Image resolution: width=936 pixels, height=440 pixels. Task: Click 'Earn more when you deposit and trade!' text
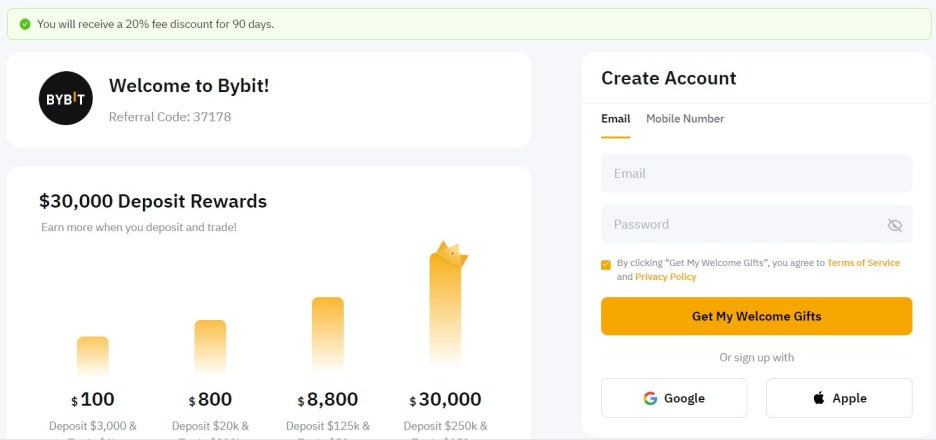139,227
